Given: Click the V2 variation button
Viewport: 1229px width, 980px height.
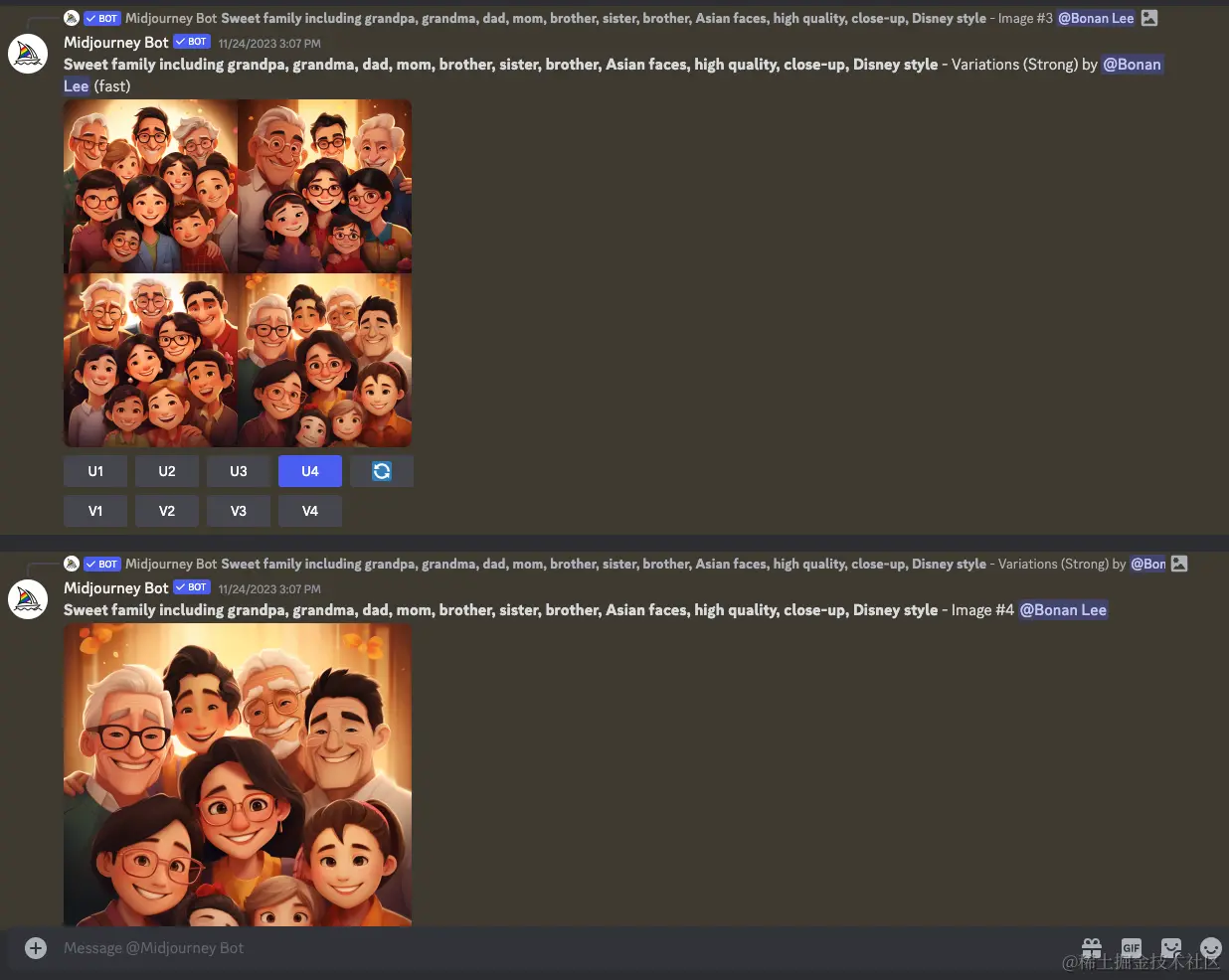Looking at the screenshot, I should [x=167, y=511].
